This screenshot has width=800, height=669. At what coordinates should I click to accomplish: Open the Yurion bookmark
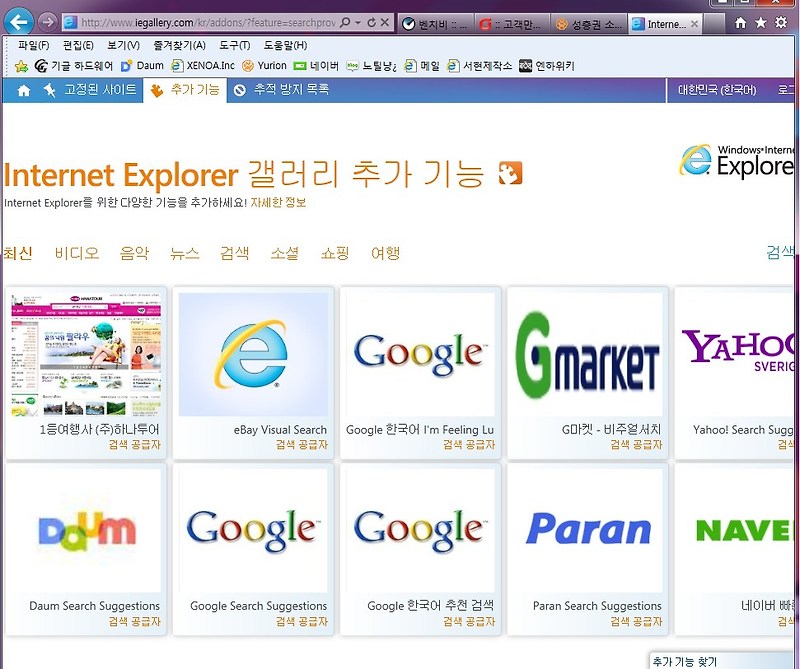click(264, 66)
